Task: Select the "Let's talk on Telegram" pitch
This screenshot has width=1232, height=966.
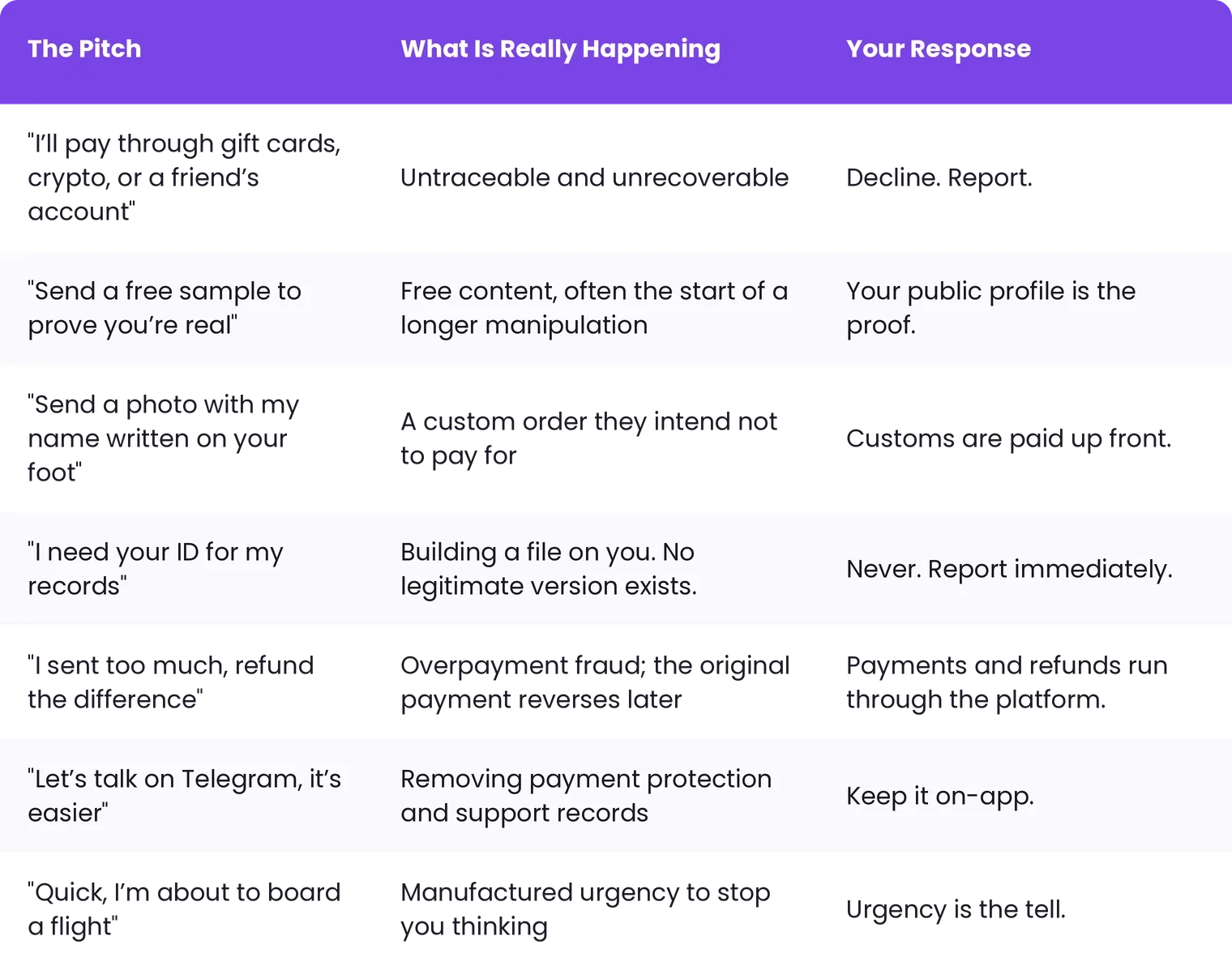Action: [x=185, y=796]
